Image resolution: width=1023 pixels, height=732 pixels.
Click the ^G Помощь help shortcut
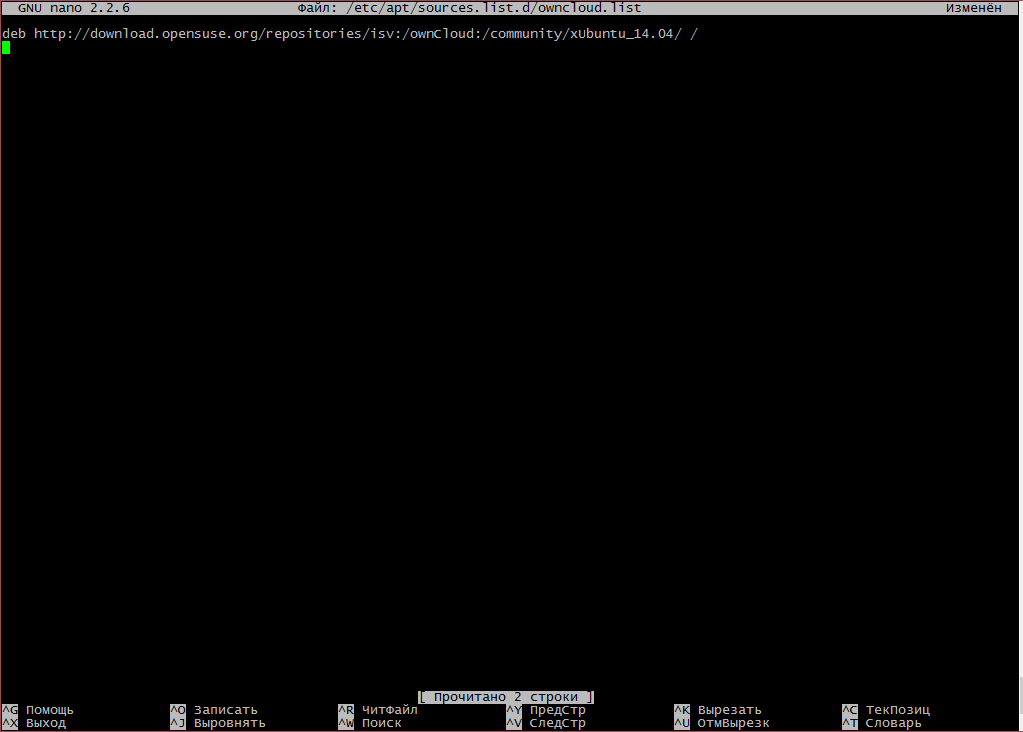click(38, 710)
